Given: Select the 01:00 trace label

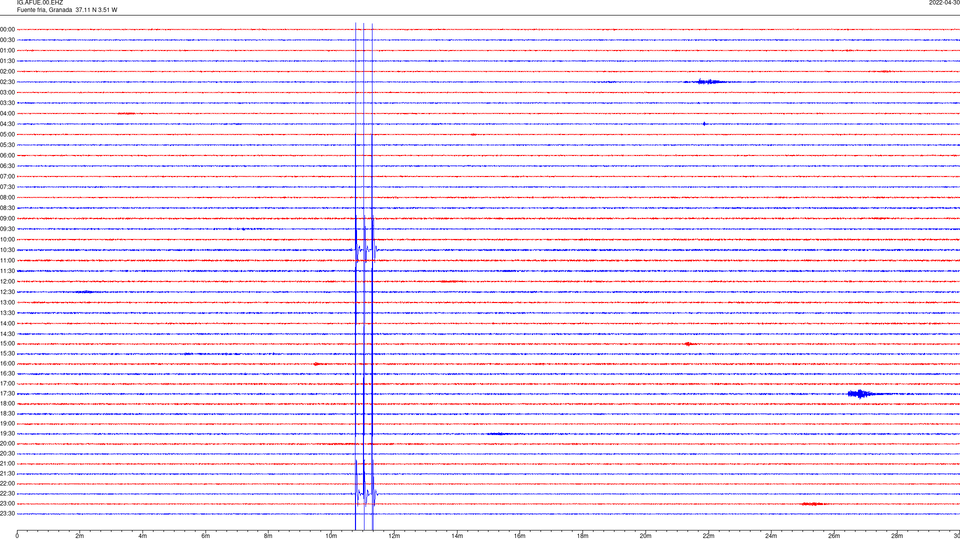Looking at the screenshot, I should (7, 50).
